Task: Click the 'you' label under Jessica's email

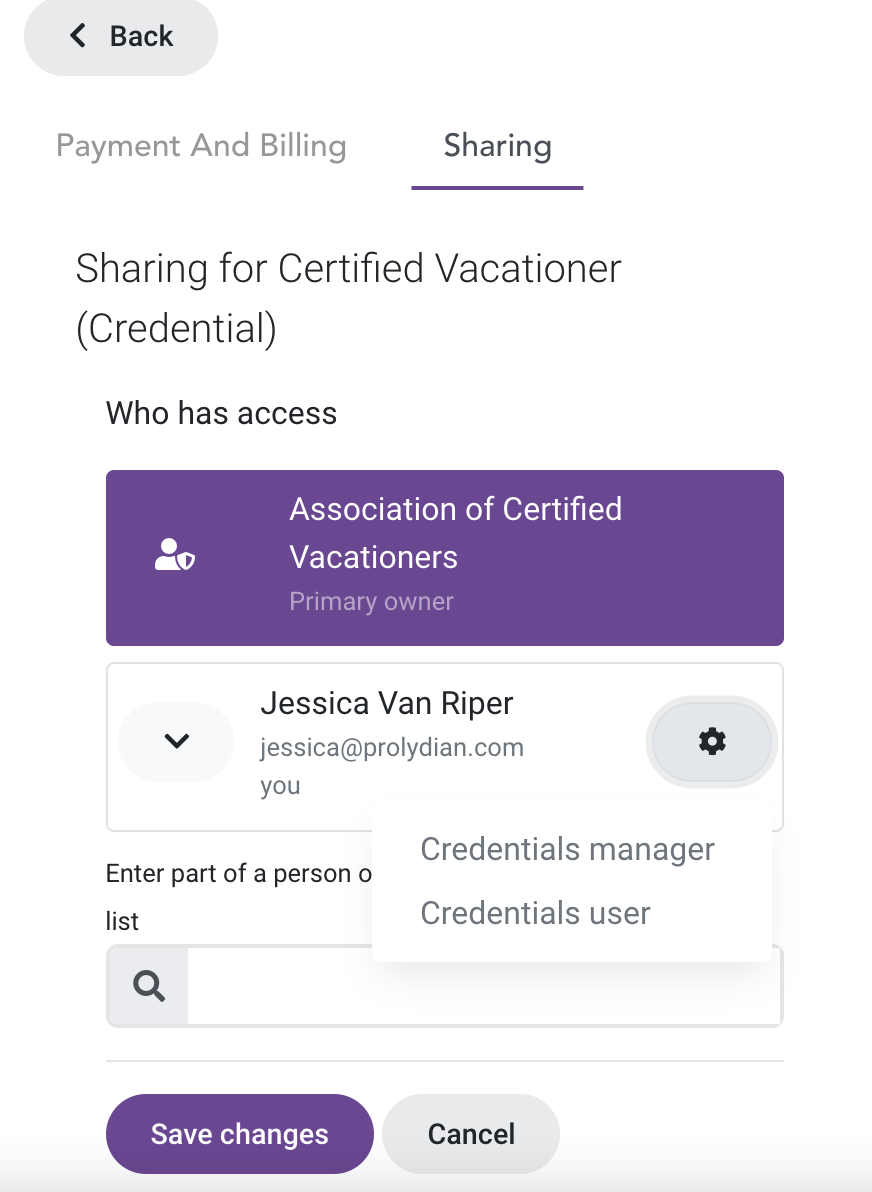Action: [x=281, y=786]
